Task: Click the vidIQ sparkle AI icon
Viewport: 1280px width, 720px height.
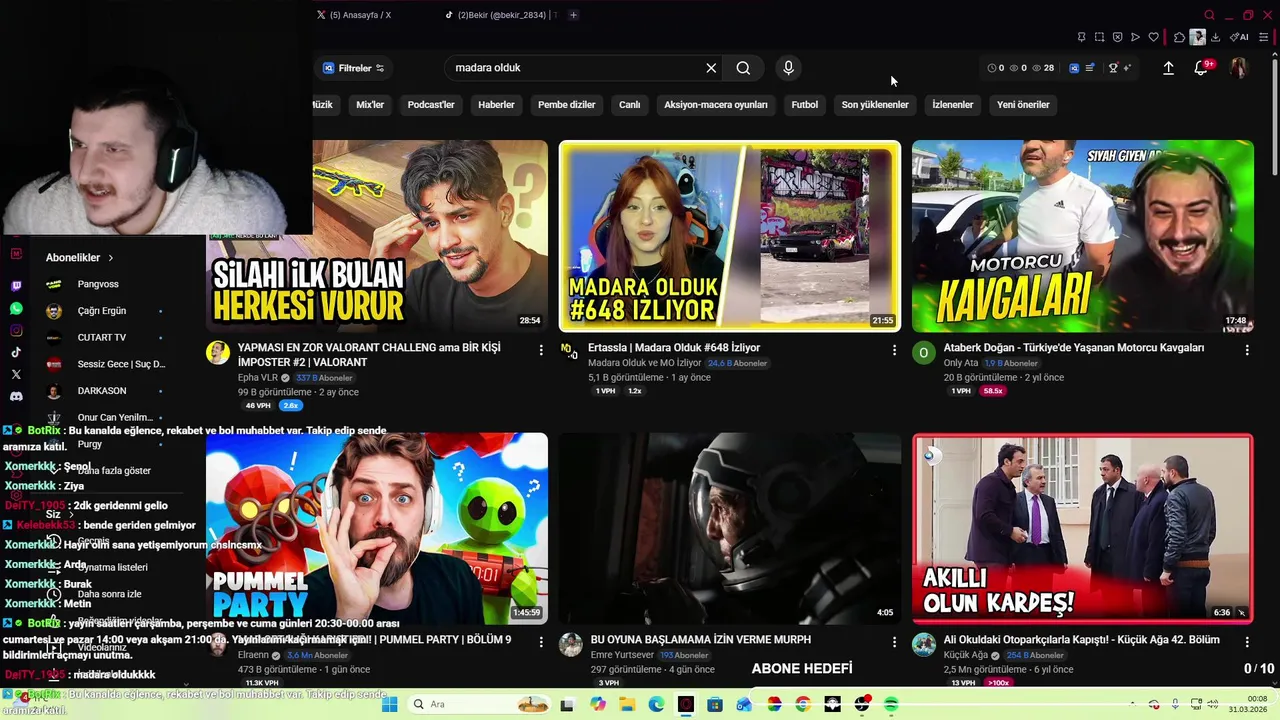Action: 1127,68
